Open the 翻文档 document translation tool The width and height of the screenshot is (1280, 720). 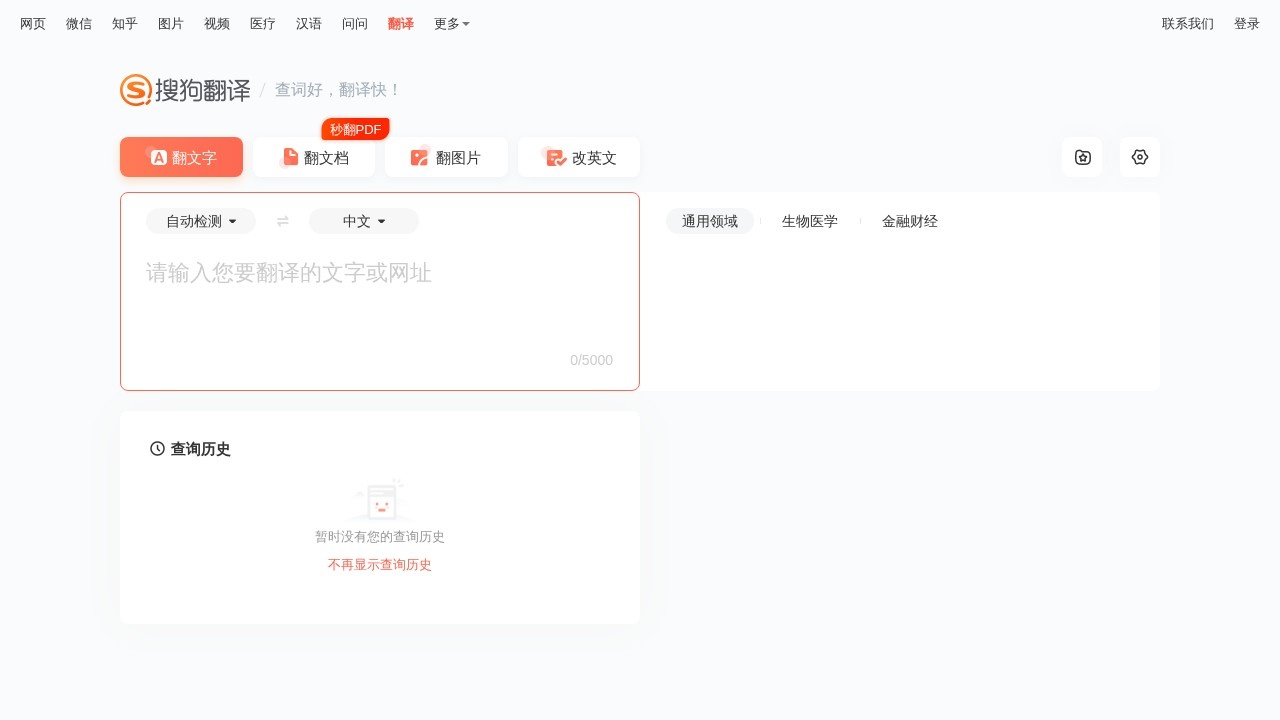tap(314, 157)
